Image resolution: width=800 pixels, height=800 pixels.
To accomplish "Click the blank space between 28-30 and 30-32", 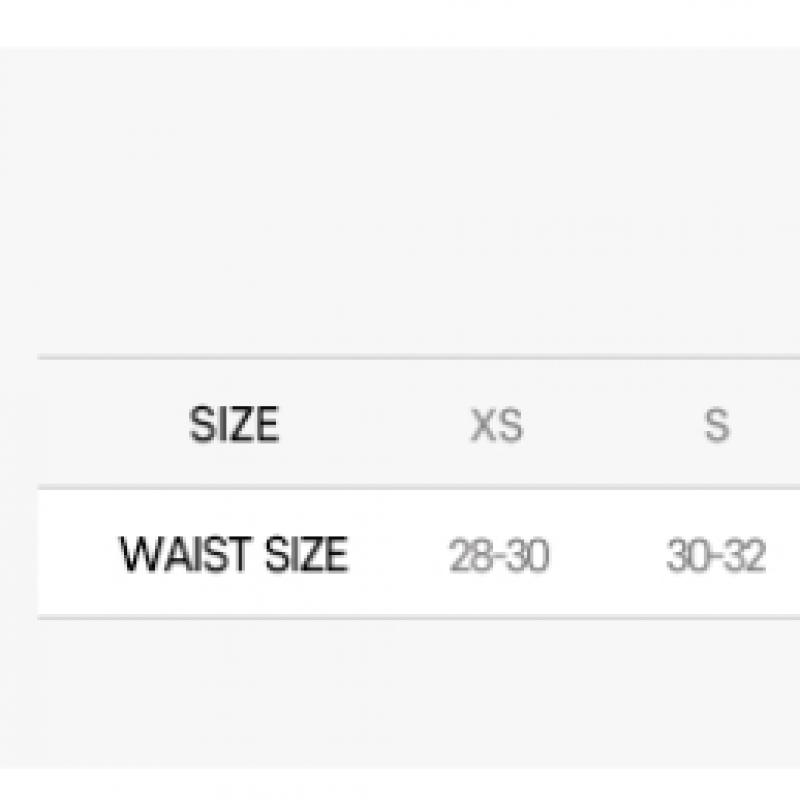I will [608, 556].
